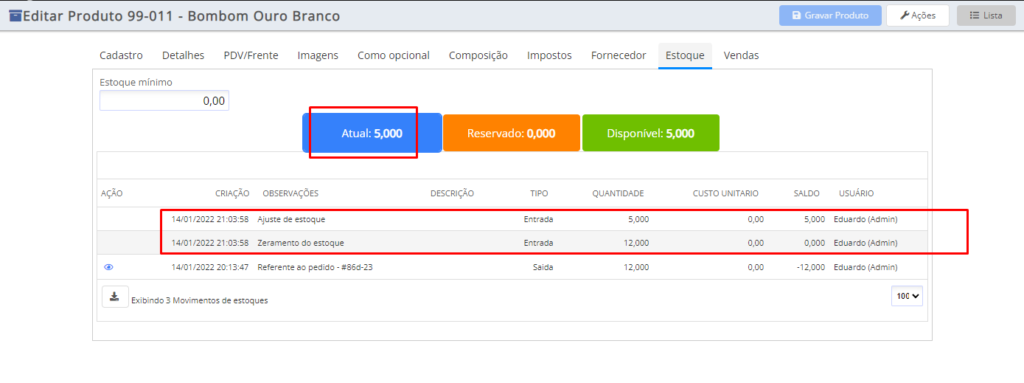Click the active Estoque tab
This screenshot has height=383, width=1024.
coord(684,56)
